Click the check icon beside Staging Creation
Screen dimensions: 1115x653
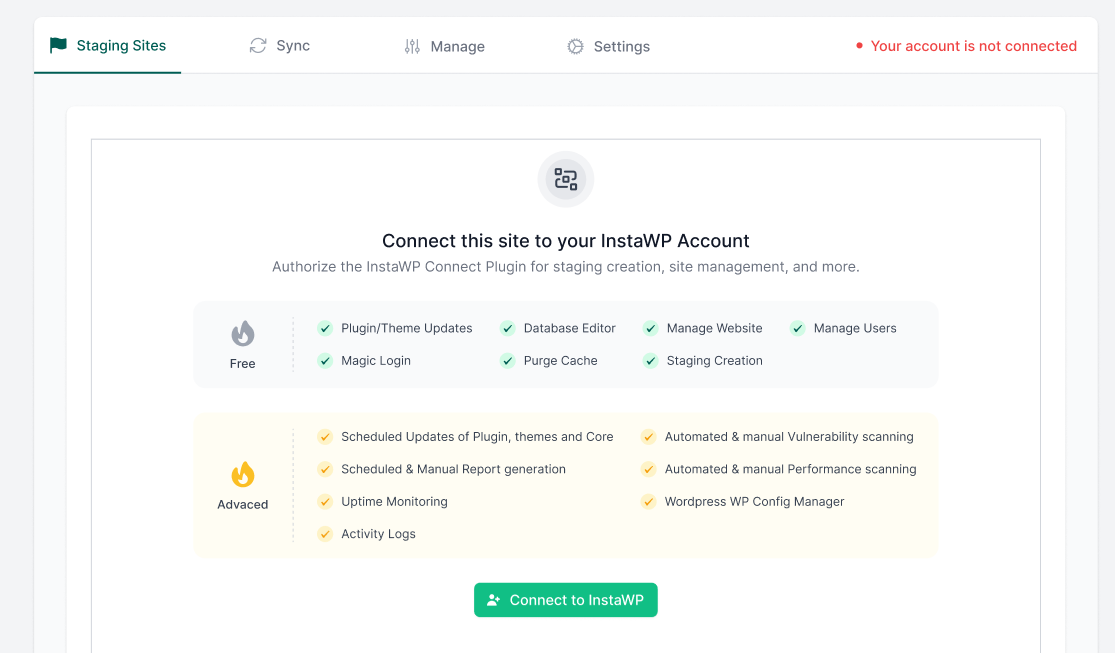(x=651, y=361)
